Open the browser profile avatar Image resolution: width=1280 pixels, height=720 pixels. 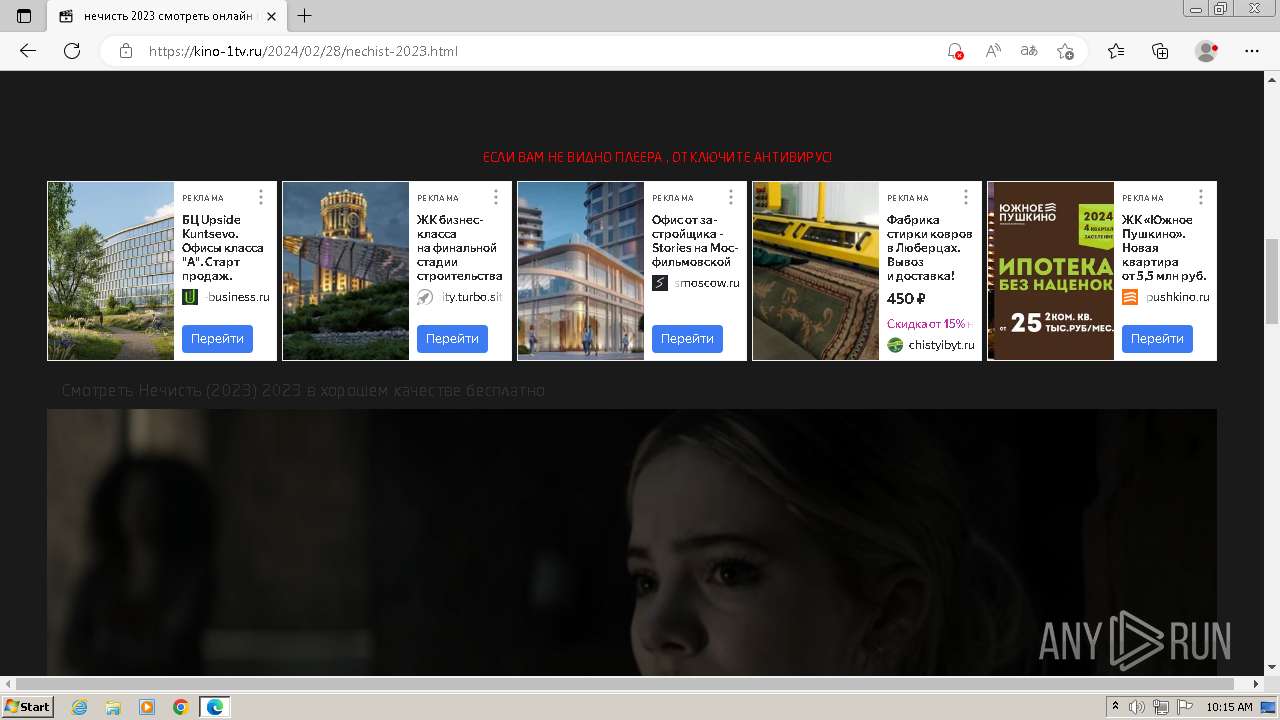1206,51
